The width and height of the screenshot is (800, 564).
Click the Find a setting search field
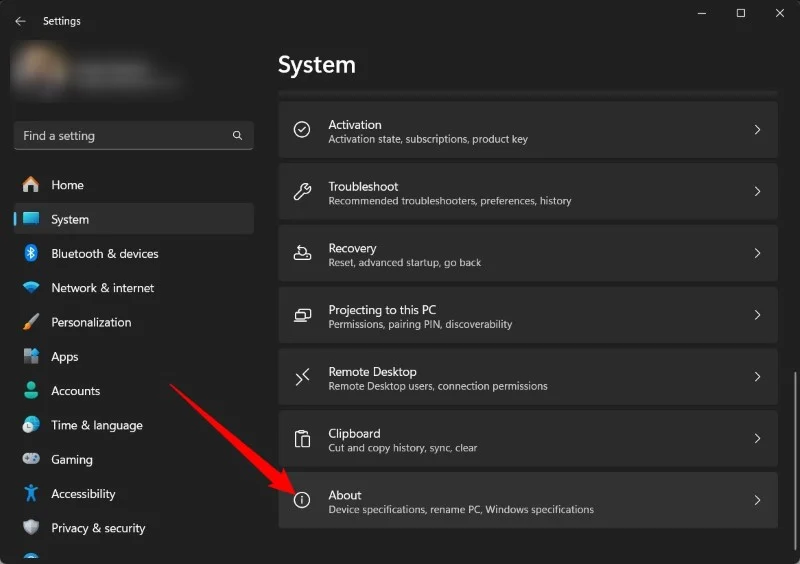point(134,135)
